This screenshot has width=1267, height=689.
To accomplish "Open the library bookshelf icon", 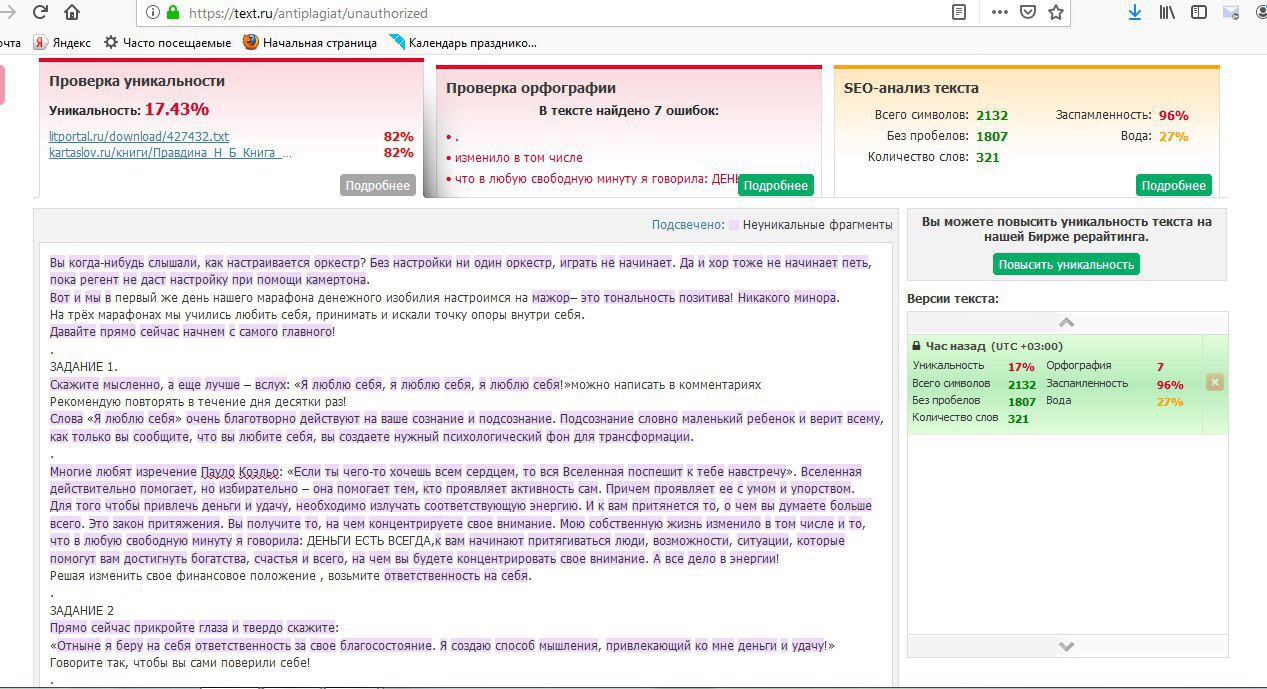I will tap(1167, 13).
